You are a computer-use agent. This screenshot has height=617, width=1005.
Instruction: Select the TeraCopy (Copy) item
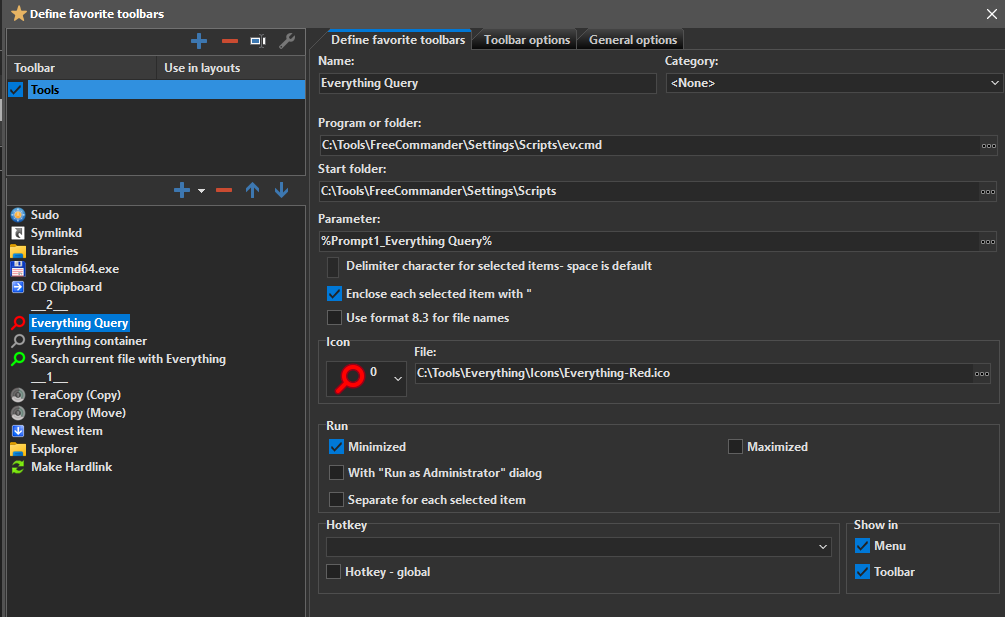pos(75,395)
